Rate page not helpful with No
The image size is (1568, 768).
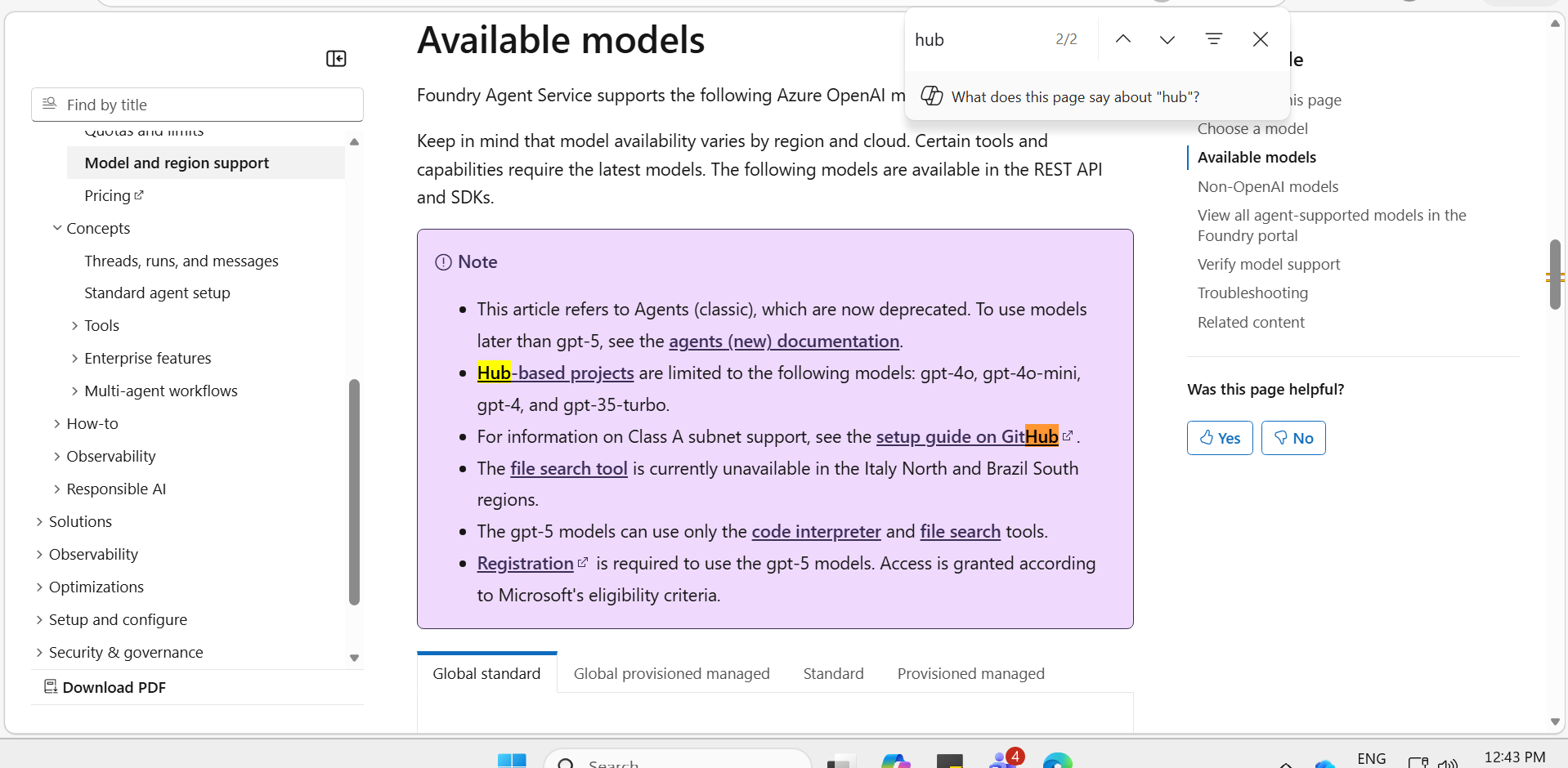(x=1293, y=438)
